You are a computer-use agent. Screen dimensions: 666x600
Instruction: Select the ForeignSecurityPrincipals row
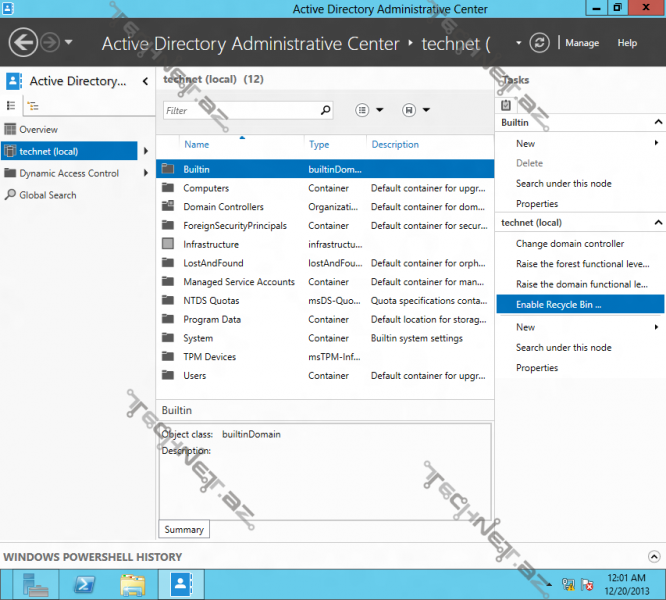tap(325, 225)
